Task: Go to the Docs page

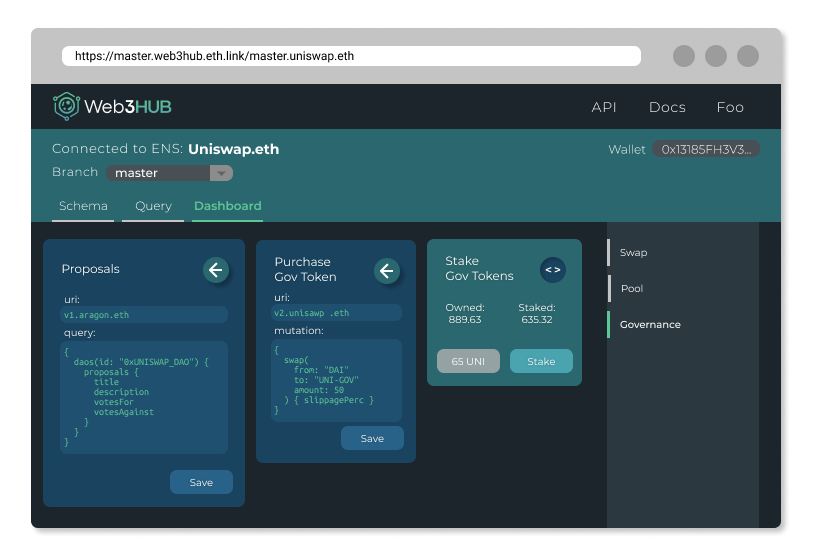Action: pyautogui.click(x=667, y=107)
